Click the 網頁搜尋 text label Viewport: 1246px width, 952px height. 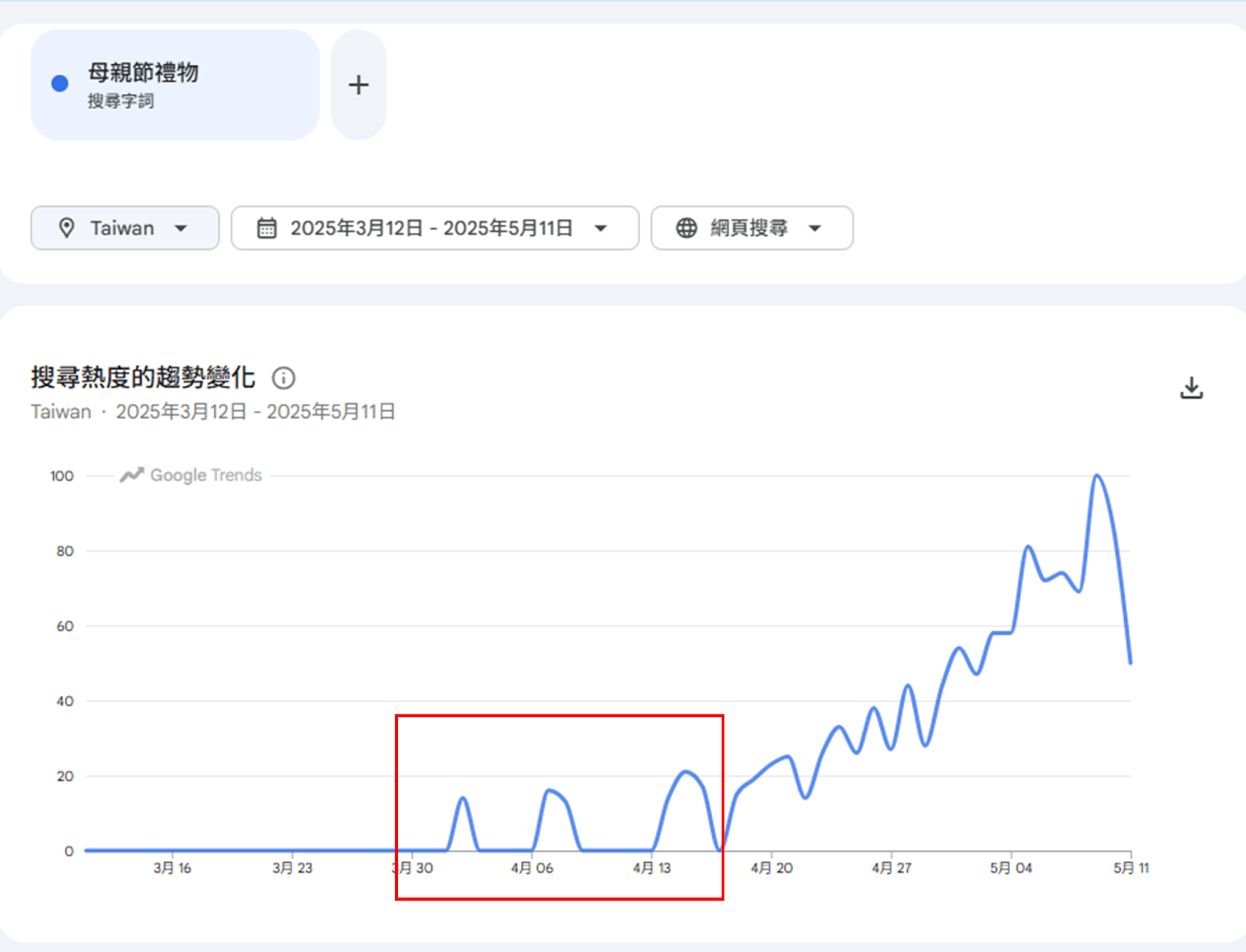coord(748,228)
